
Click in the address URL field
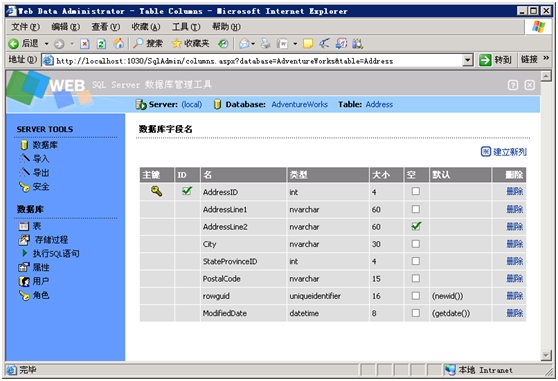[x=252, y=60]
